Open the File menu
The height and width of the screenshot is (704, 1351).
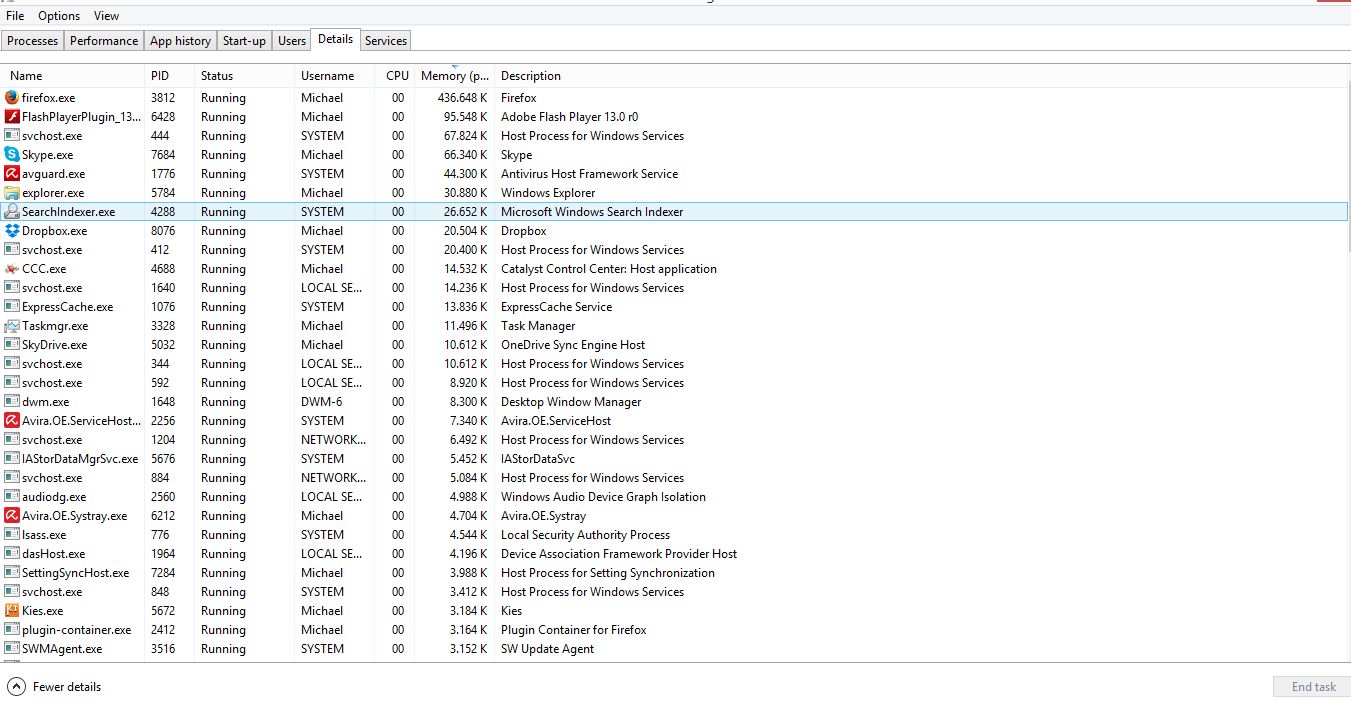pyautogui.click(x=15, y=16)
